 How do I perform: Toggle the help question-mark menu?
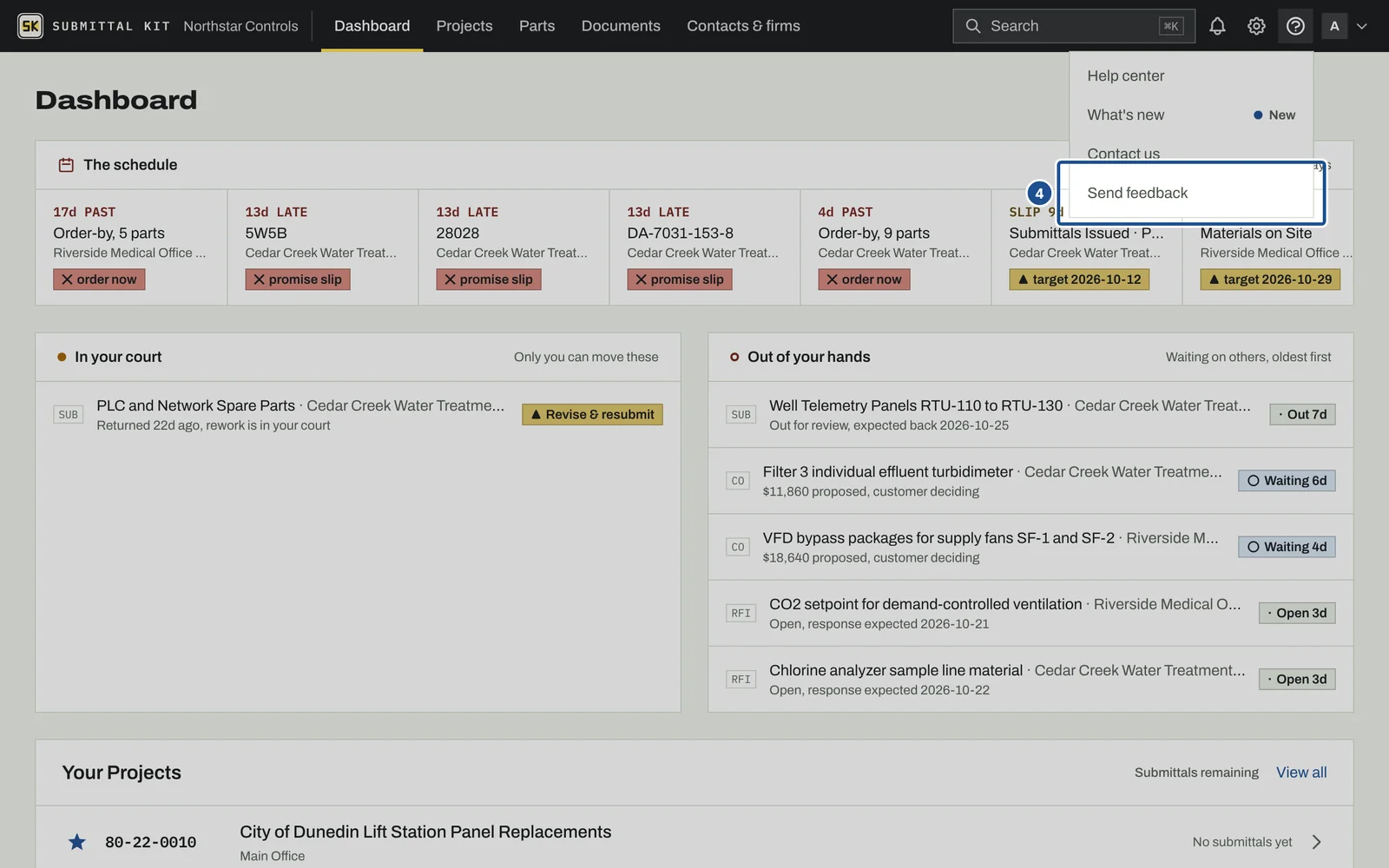click(1295, 26)
